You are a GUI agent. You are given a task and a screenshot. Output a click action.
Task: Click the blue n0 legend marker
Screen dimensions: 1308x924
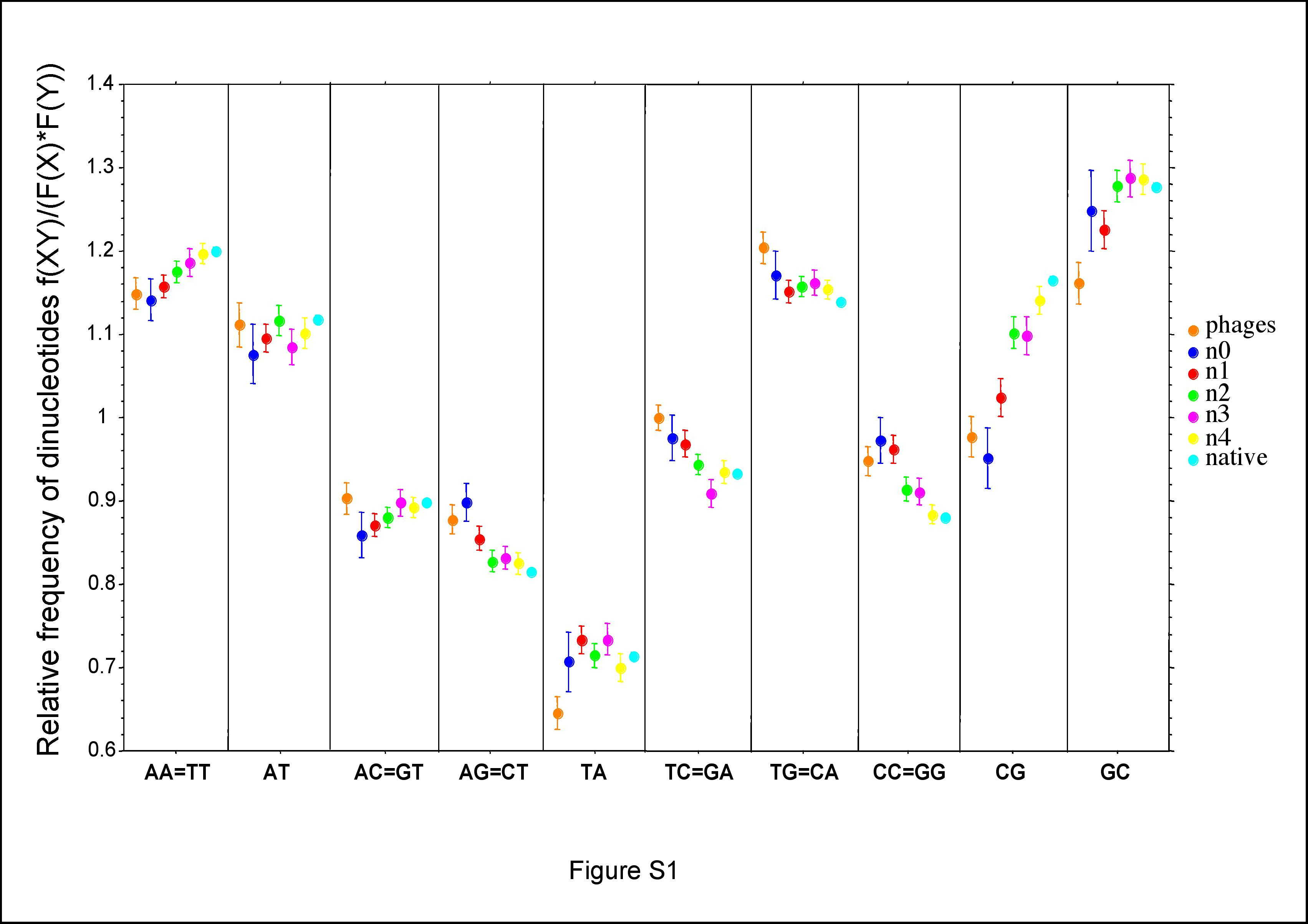coord(1194,353)
